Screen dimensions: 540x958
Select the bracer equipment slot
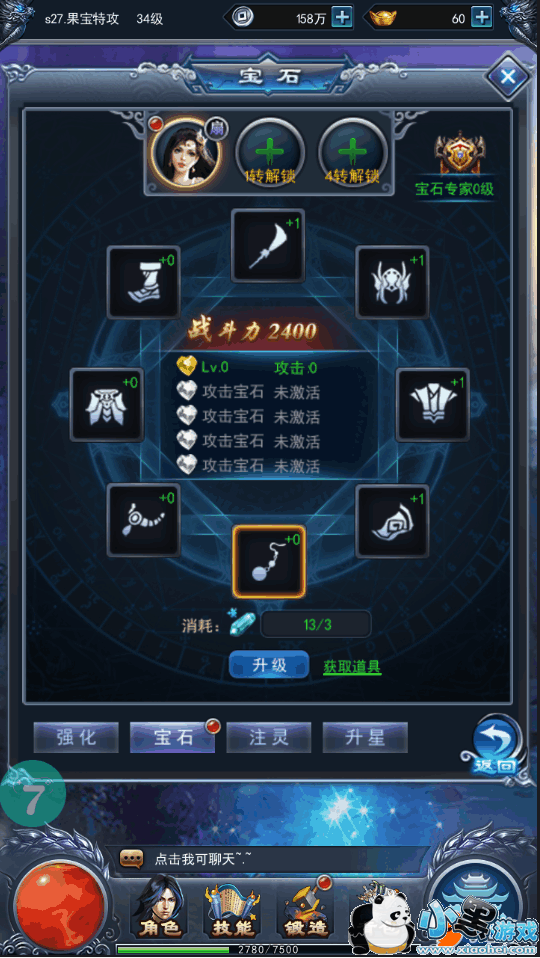(x=393, y=521)
